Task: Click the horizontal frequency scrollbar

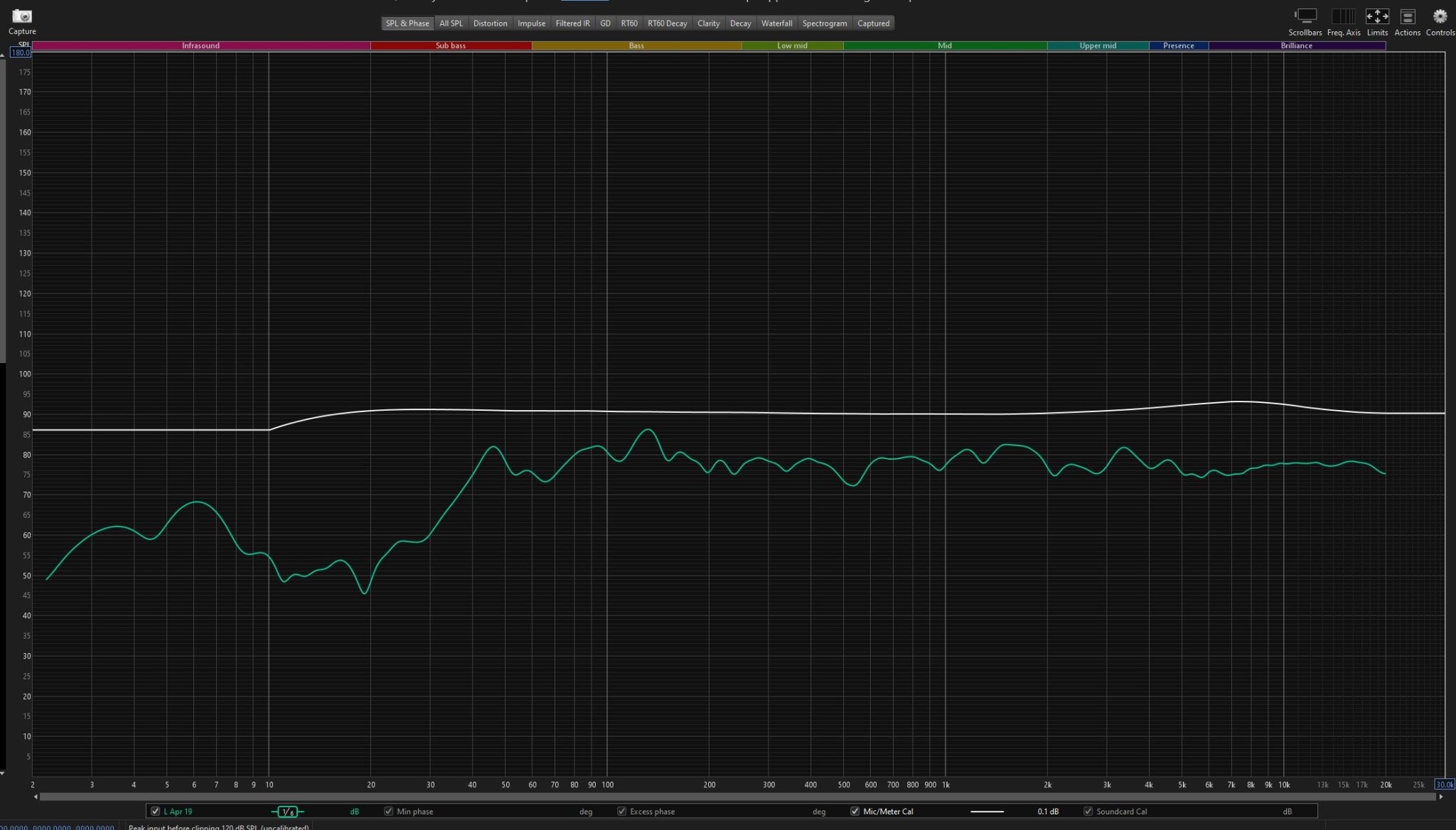Action: click(x=739, y=797)
